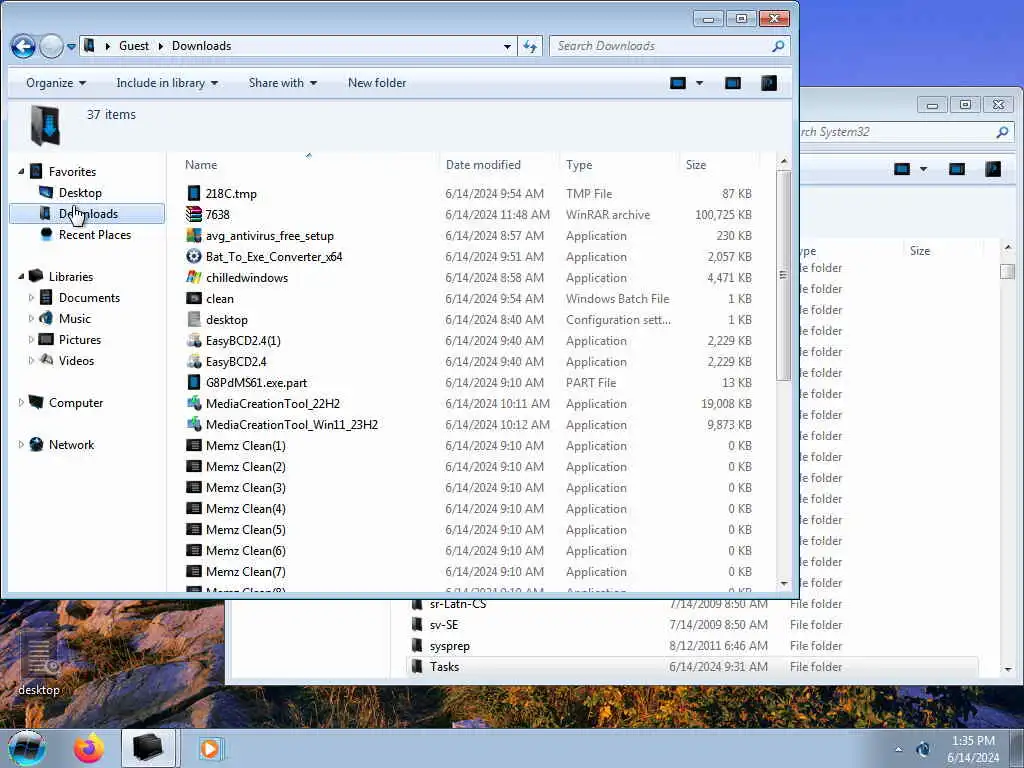1024x768 pixels.
Task: Click the refresh button beside address bar
Action: tap(530, 46)
